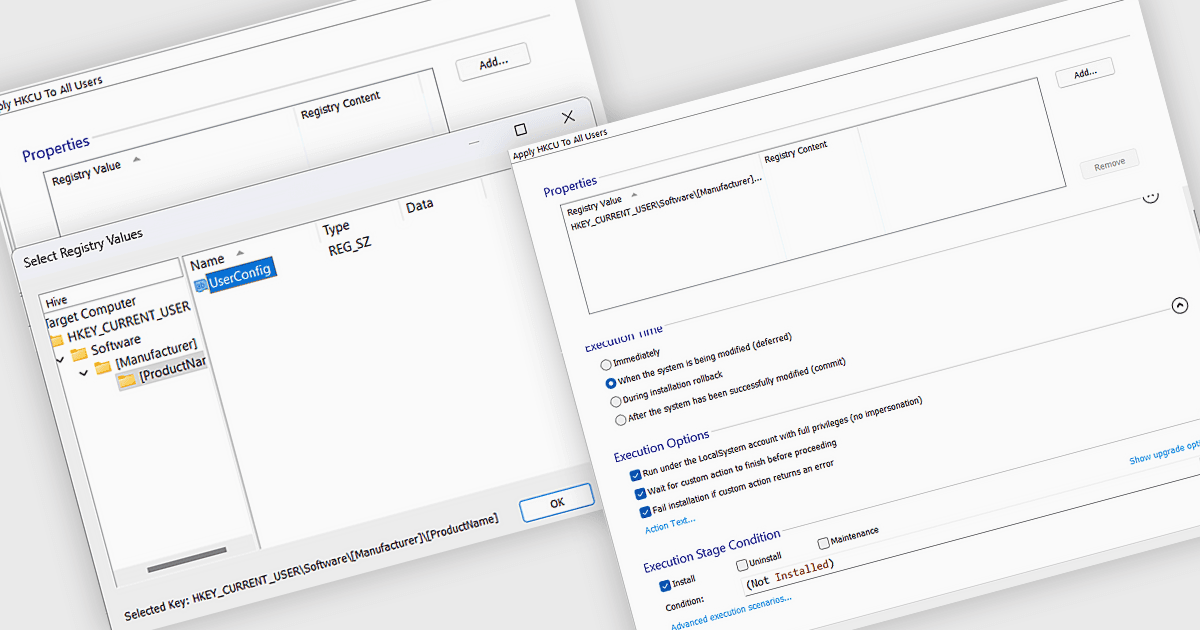
Task: Click the HKEY_CURRENT_USER folder icon
Action: pos(56,340)
